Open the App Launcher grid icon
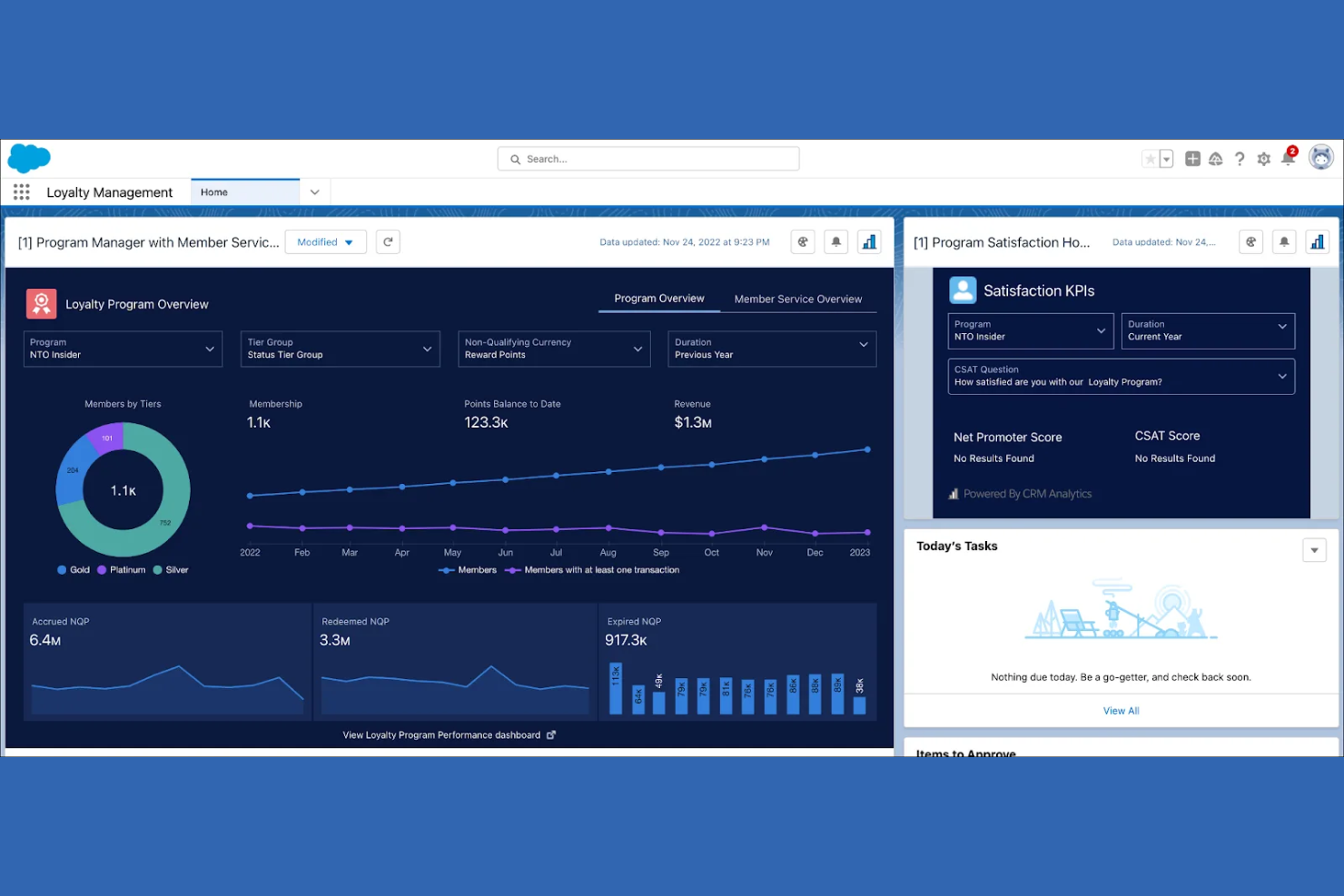 point(22,192)
